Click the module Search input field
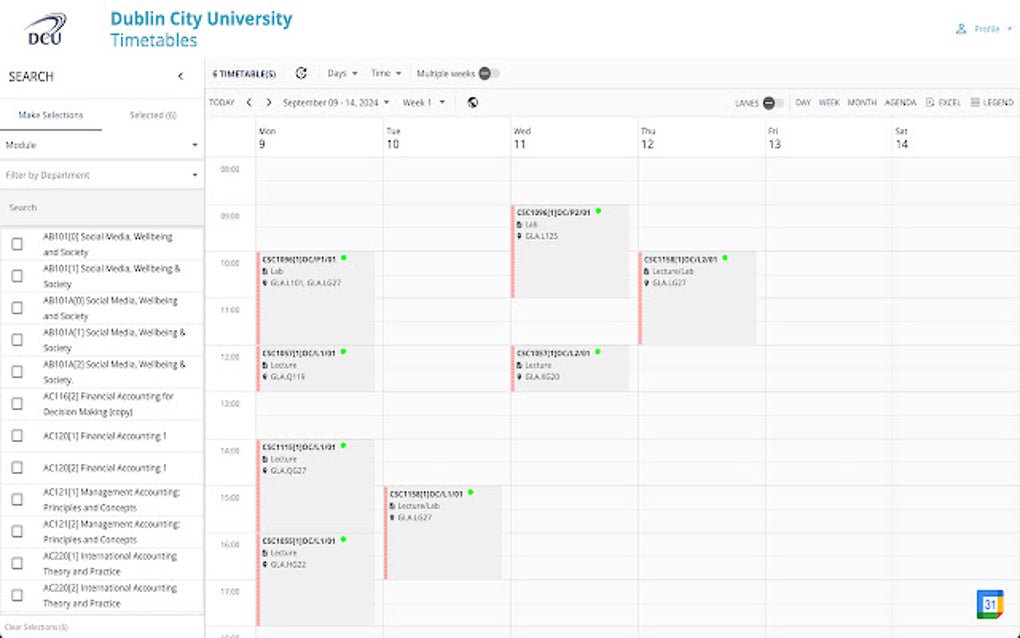 pos(101,207)
